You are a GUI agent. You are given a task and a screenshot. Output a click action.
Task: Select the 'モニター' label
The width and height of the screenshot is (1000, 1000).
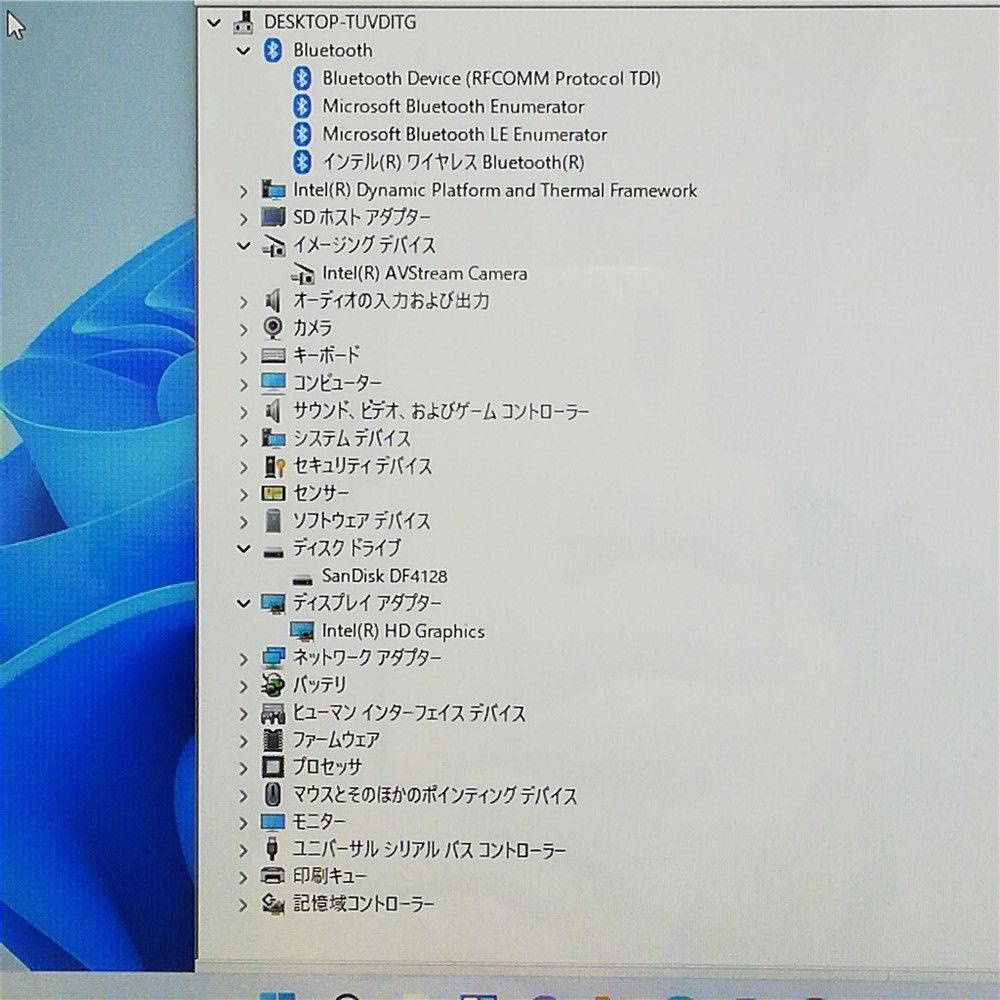[x=319, y=821]
